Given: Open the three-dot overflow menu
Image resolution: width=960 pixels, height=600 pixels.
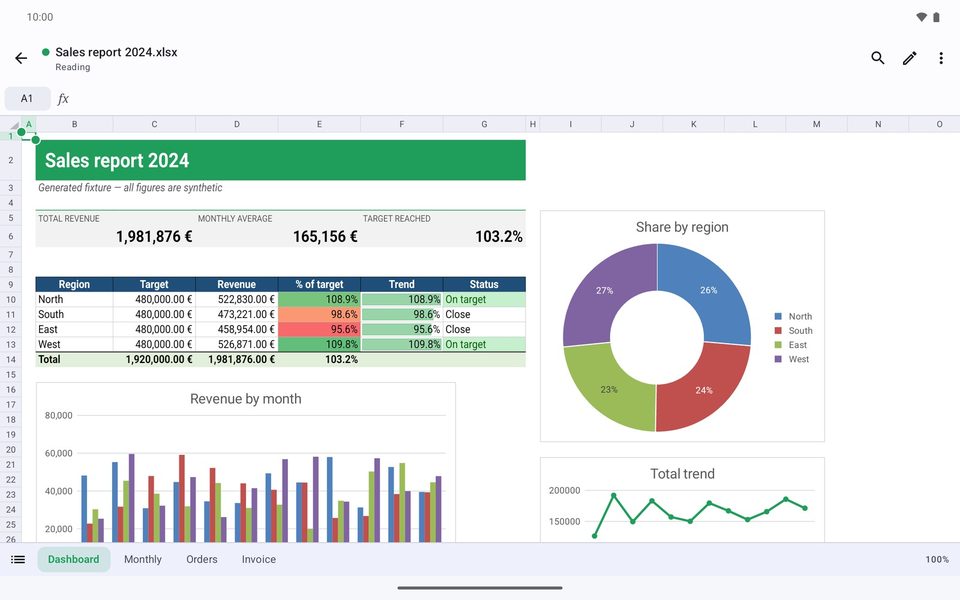Looking at the screenshot, I should click(x=941, y=58).
